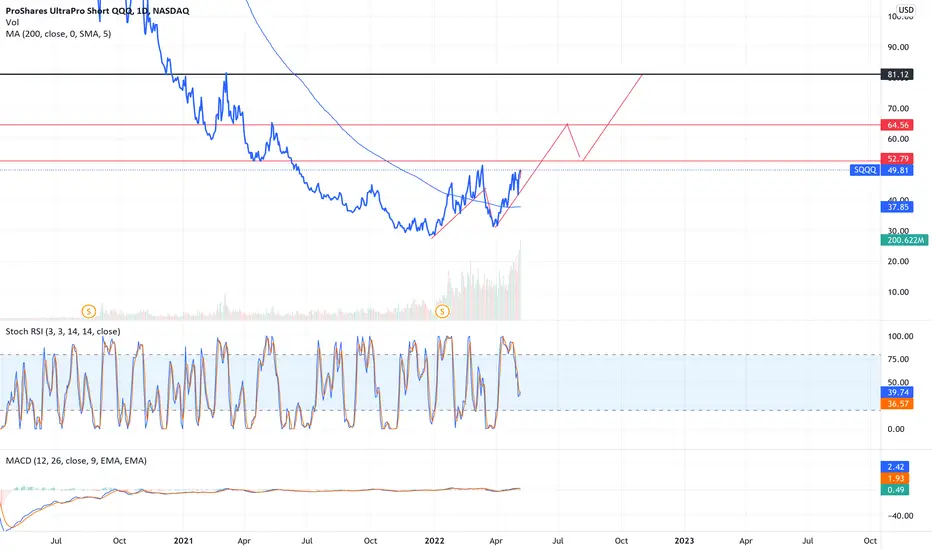Click the 75.00 Stoch RSI axis label

(x=900, y=359)
